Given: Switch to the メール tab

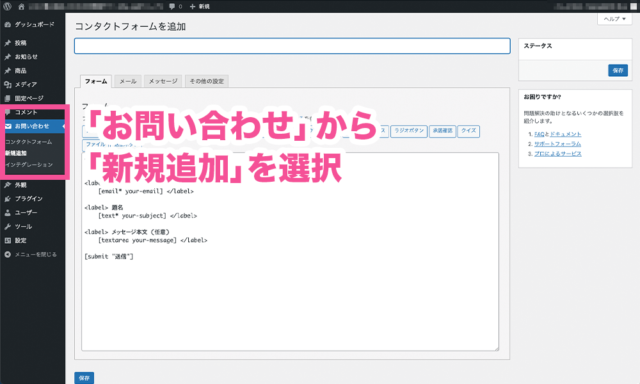Looking at the screenshot, I should pos(128,81).
